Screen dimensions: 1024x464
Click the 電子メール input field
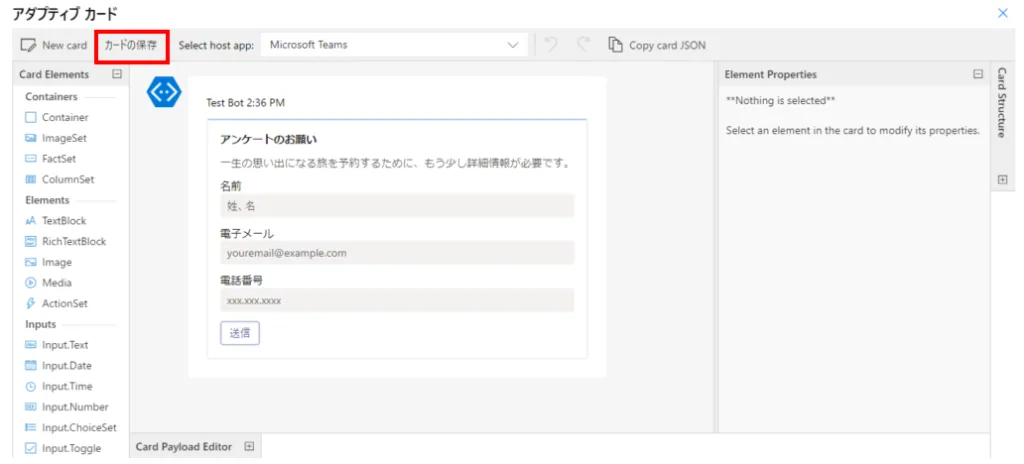point(397,253)
